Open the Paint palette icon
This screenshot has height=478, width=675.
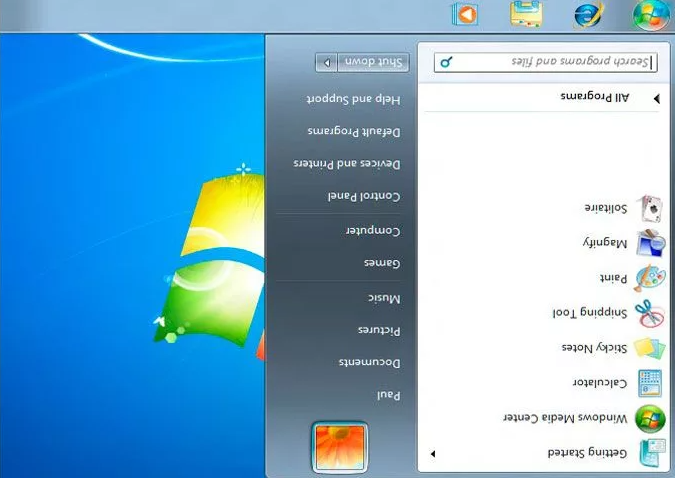[x=650, y=278]
